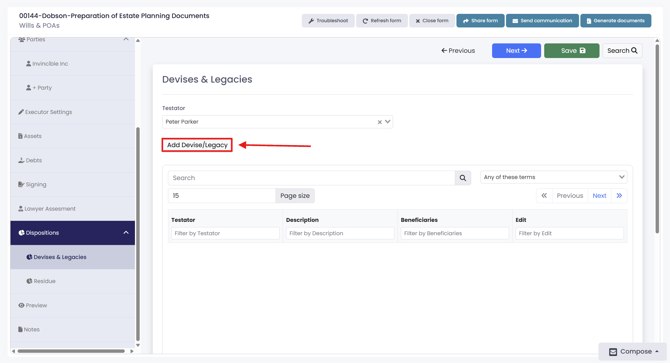
Task: Open Send communication
Action: tap(542, 20)
